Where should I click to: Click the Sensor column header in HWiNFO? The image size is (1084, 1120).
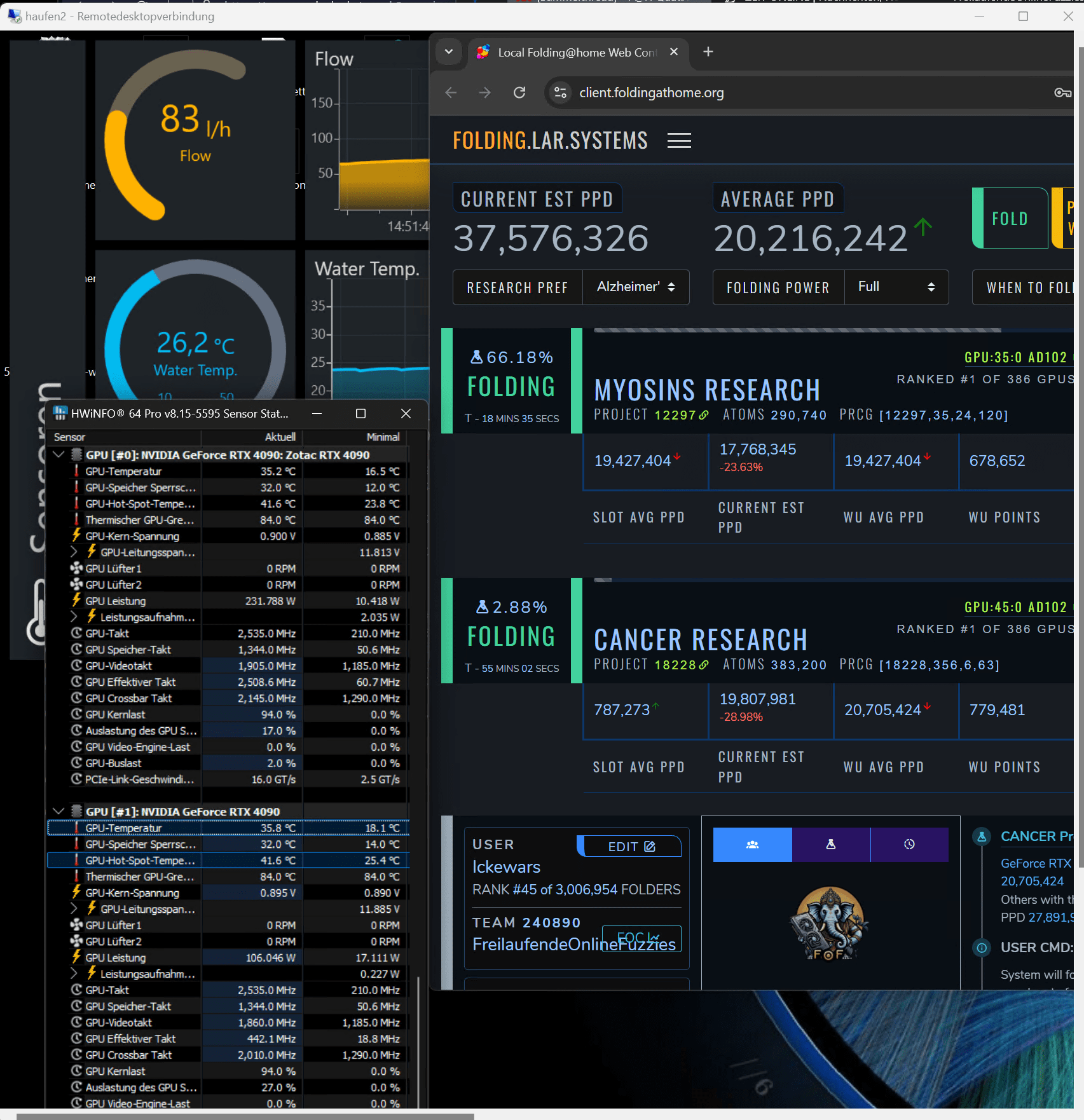click(125, 437)
